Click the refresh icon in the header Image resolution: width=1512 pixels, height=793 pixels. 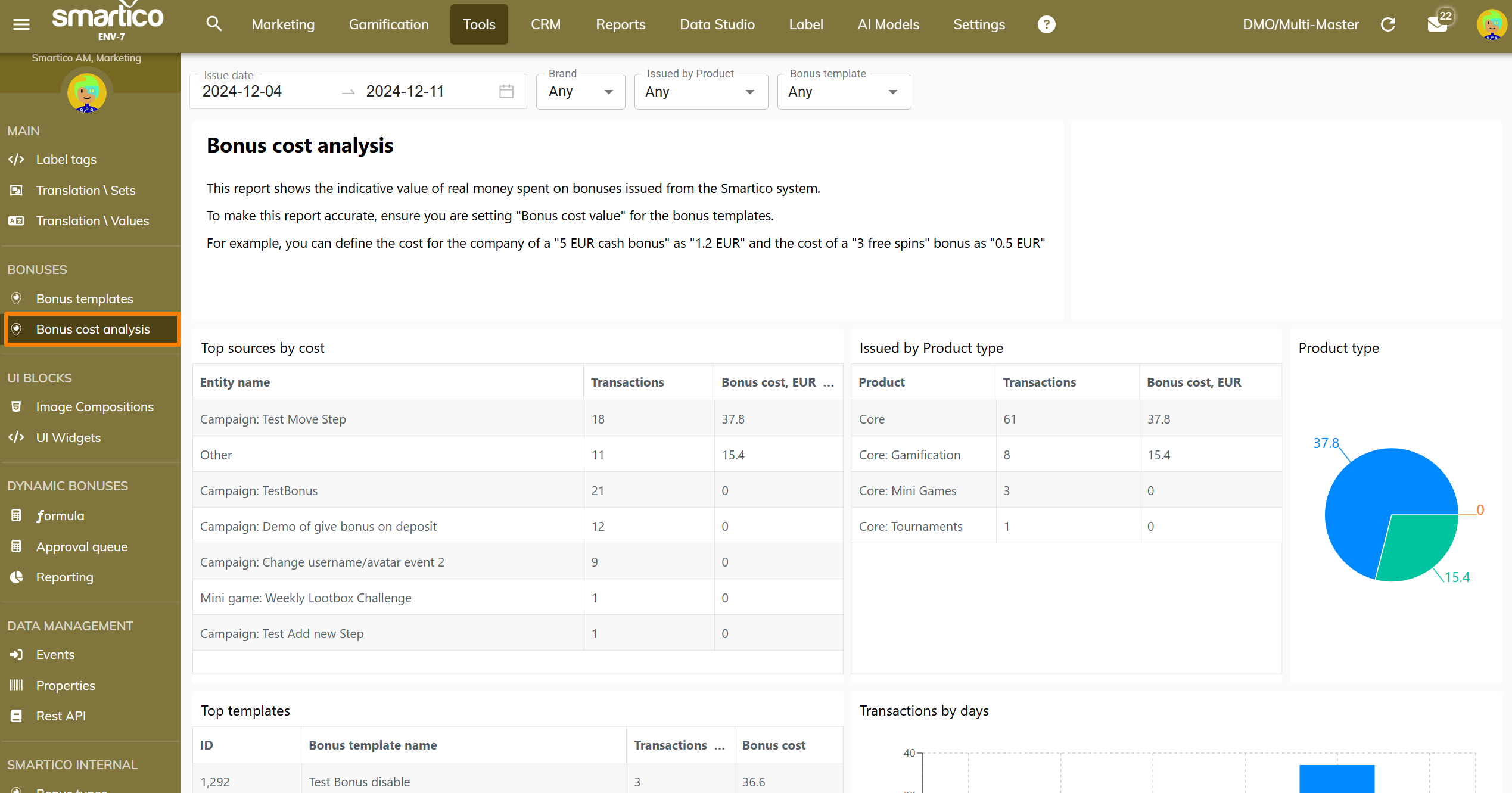tap(1388, 24)
